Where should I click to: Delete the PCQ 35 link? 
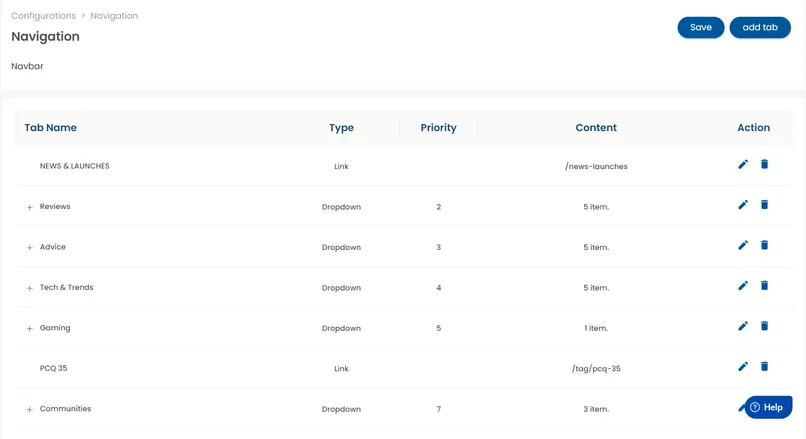[x=764, y=367]
